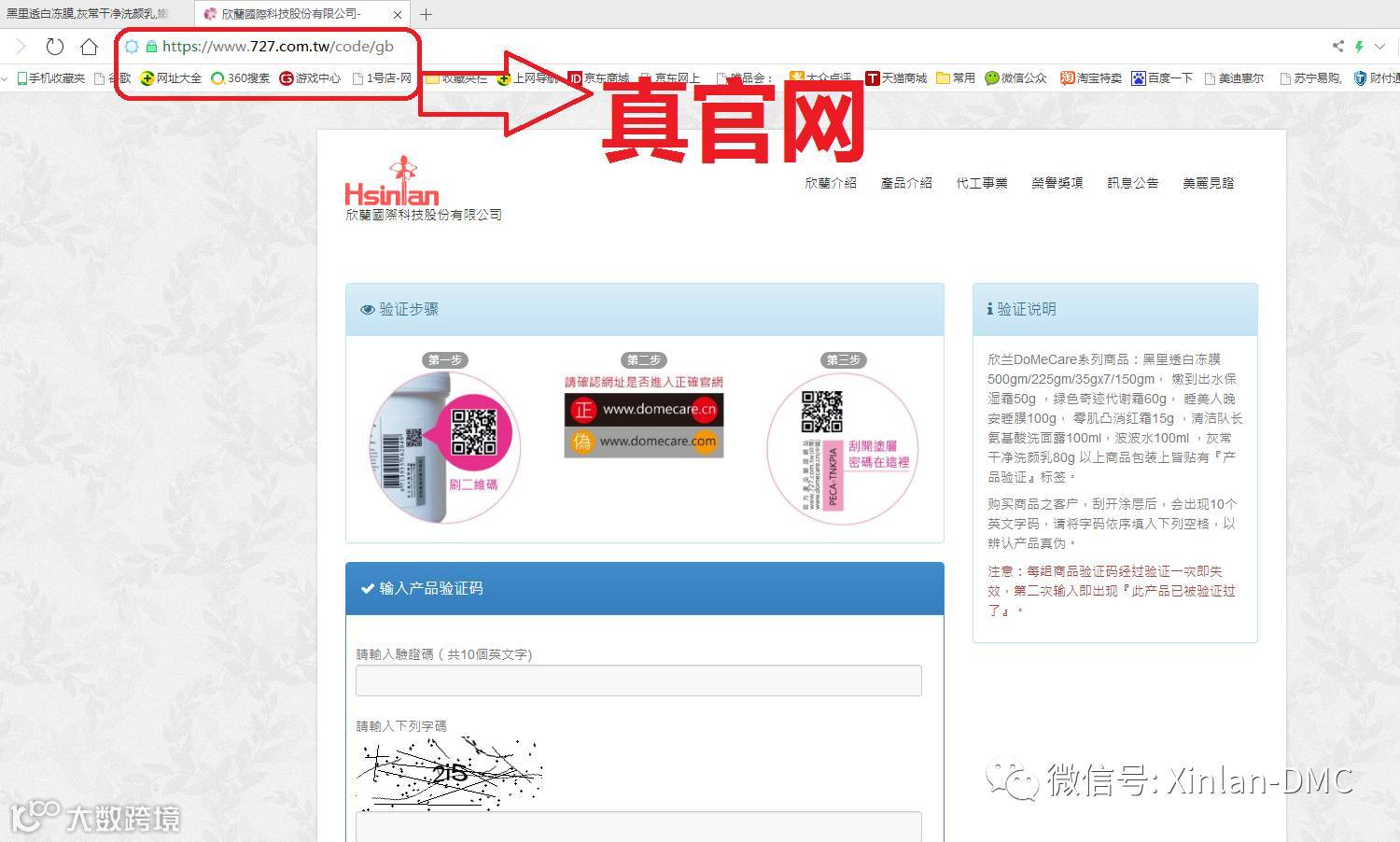This screenshot has width=1400, height=842.
Task: Open the 欣蘭介紹 menu item
Action: [831, 183]
